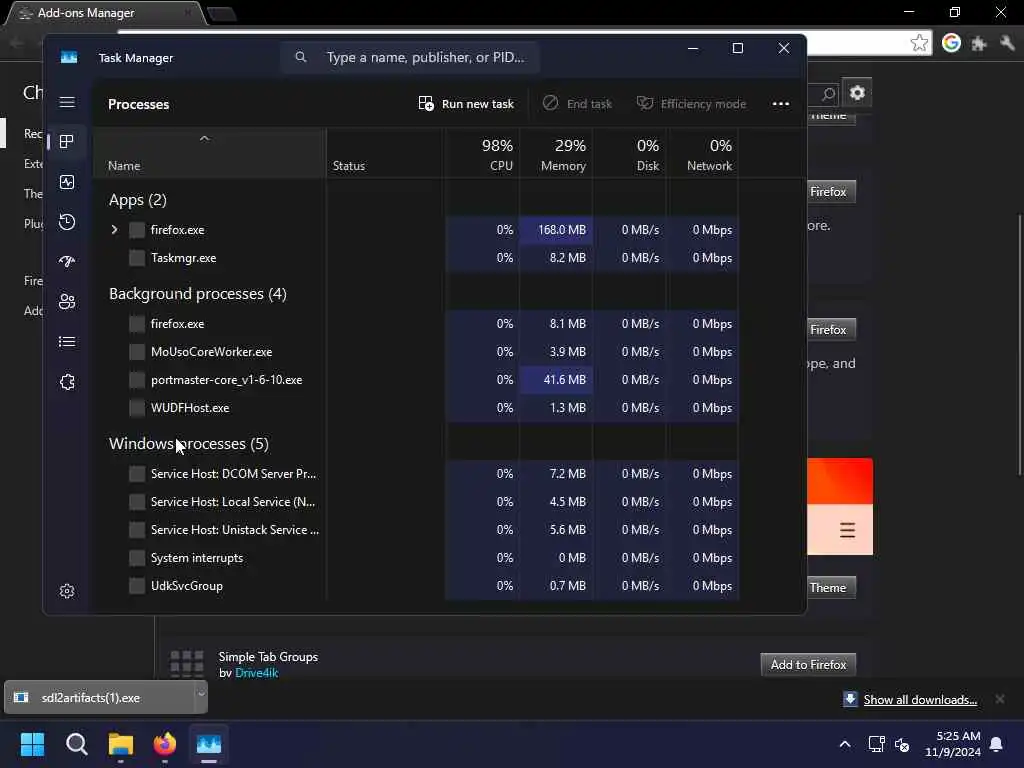Click Windows processes (5) group header
The image size is (1024, 768).
click(189, 444)
